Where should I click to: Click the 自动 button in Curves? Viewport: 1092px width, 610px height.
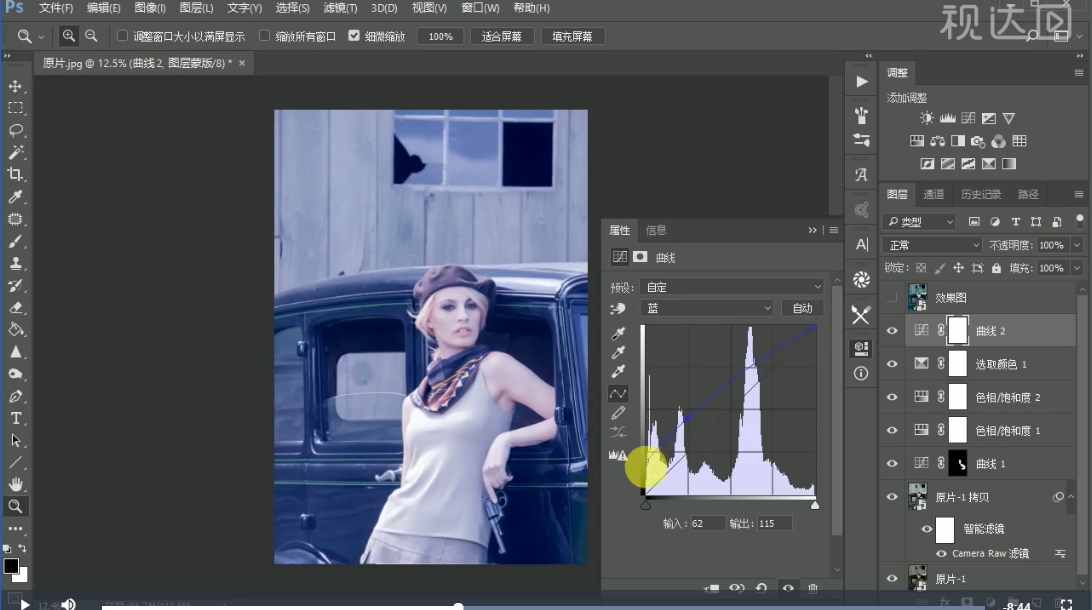(802, 308)
